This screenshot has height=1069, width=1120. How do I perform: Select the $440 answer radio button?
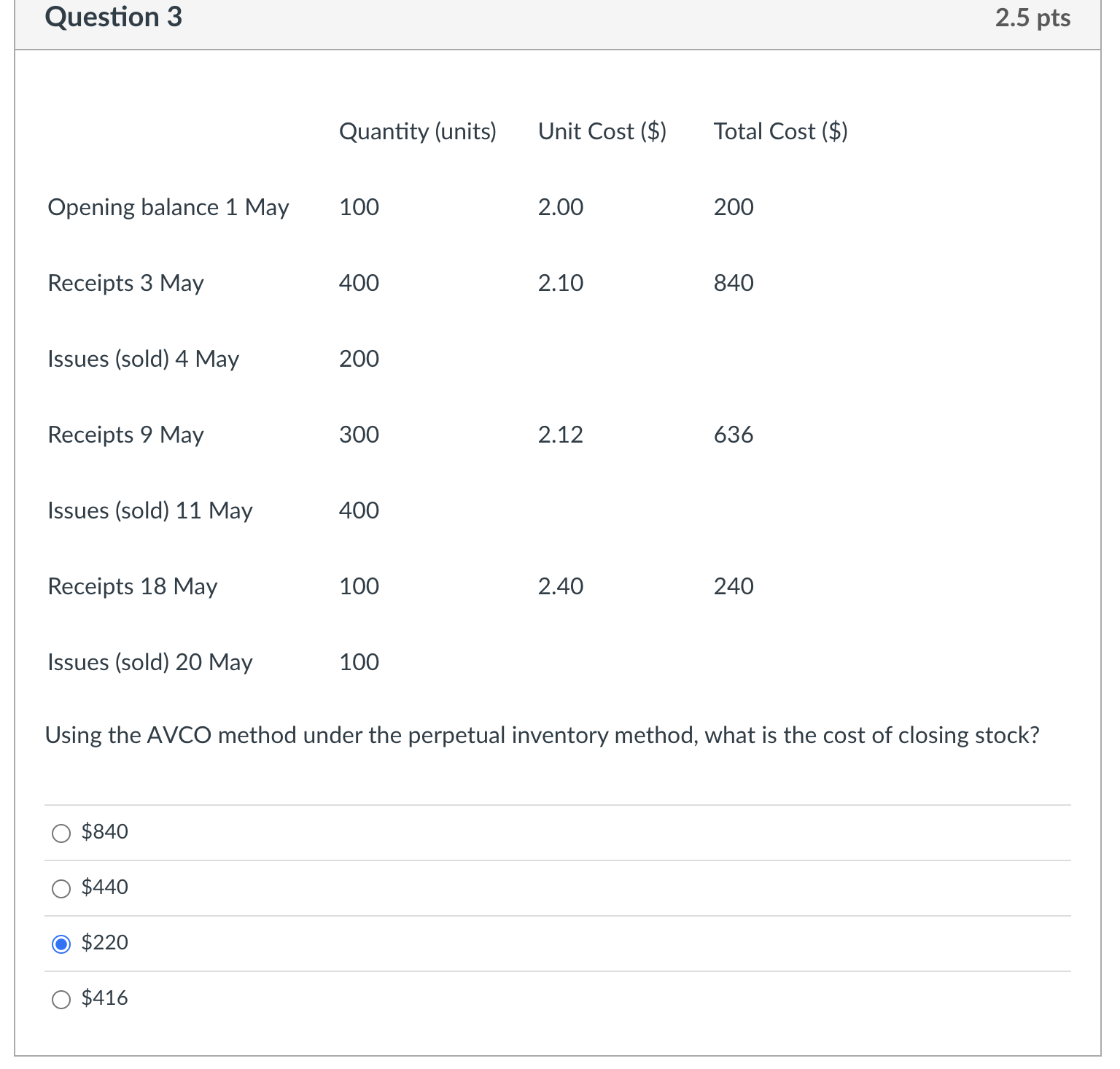pyautogui.click(x=61, y=888)
